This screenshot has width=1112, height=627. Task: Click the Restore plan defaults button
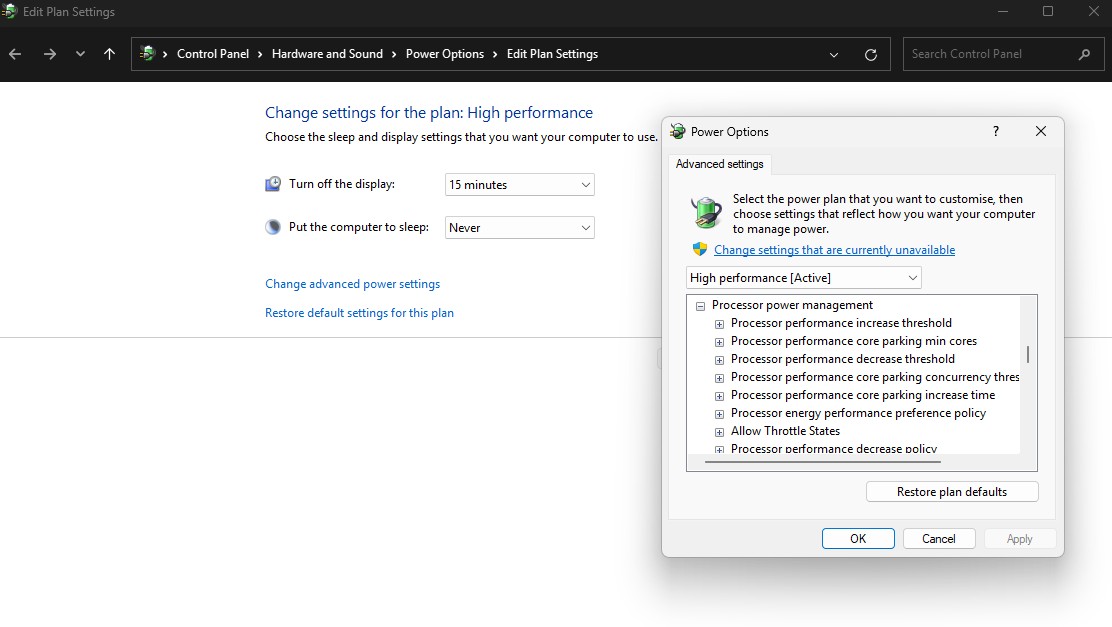pyautogui.click(x=951, y=492)
